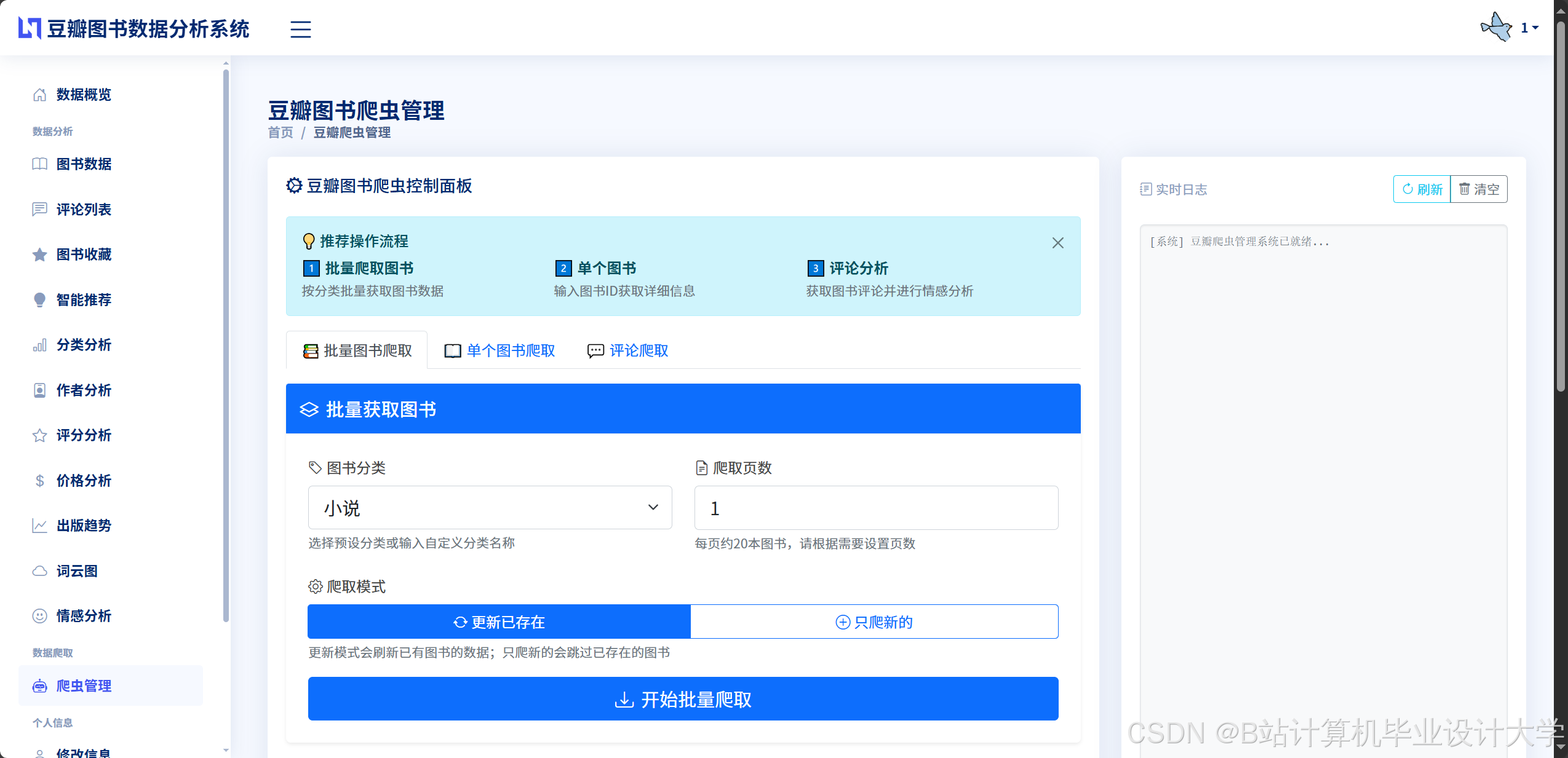Switch to the 评论爬取 tab
The height and width of the screenshot is (758, 1568).
tap(627, 350)
